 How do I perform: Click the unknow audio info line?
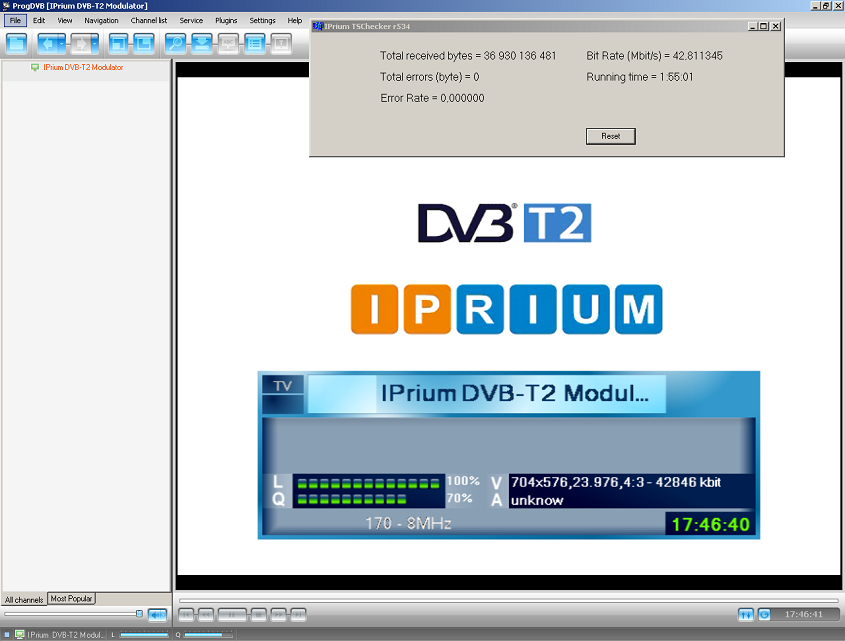[x=537, y=500]
